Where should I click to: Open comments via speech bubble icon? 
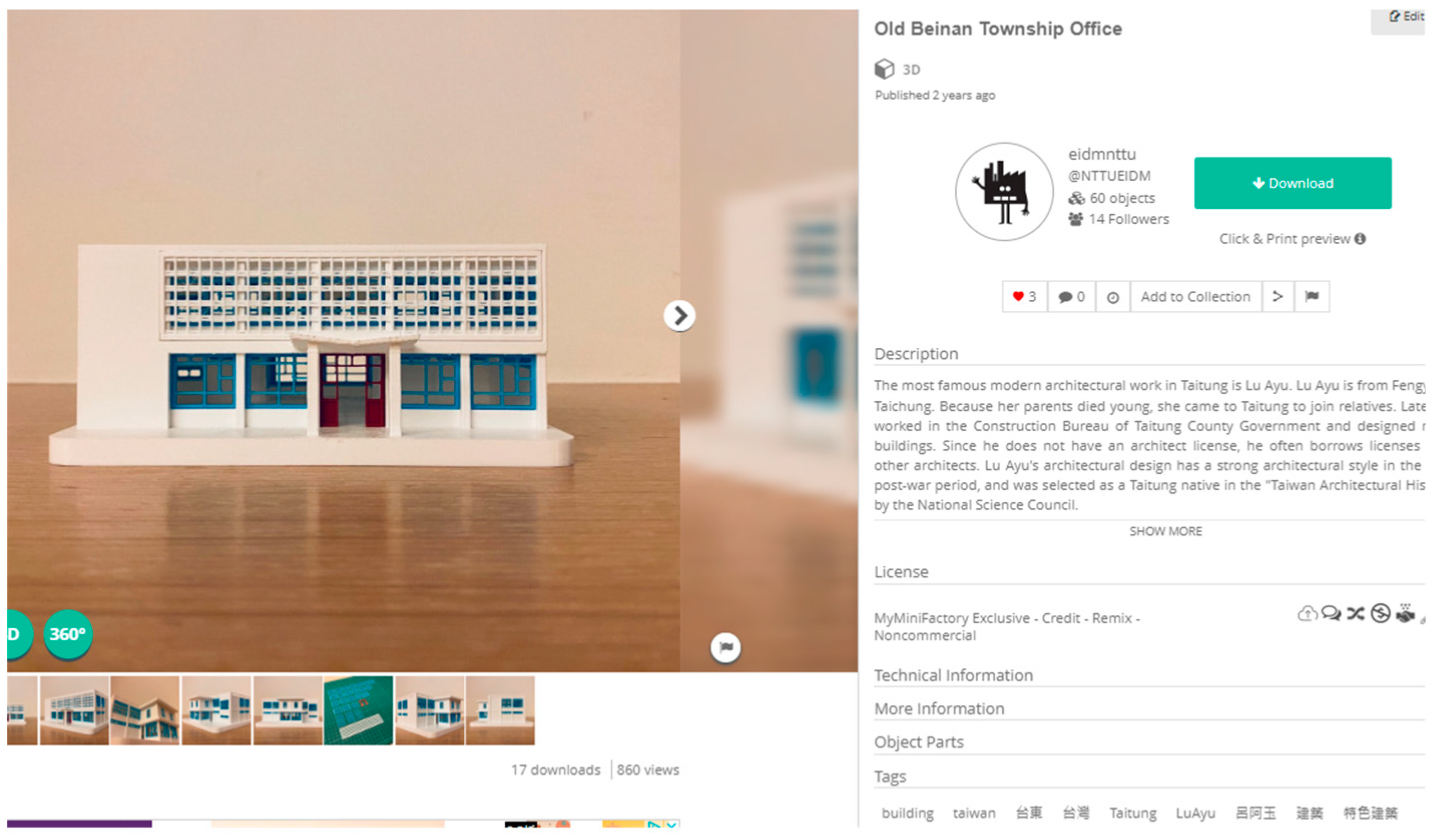[1065, 297]
